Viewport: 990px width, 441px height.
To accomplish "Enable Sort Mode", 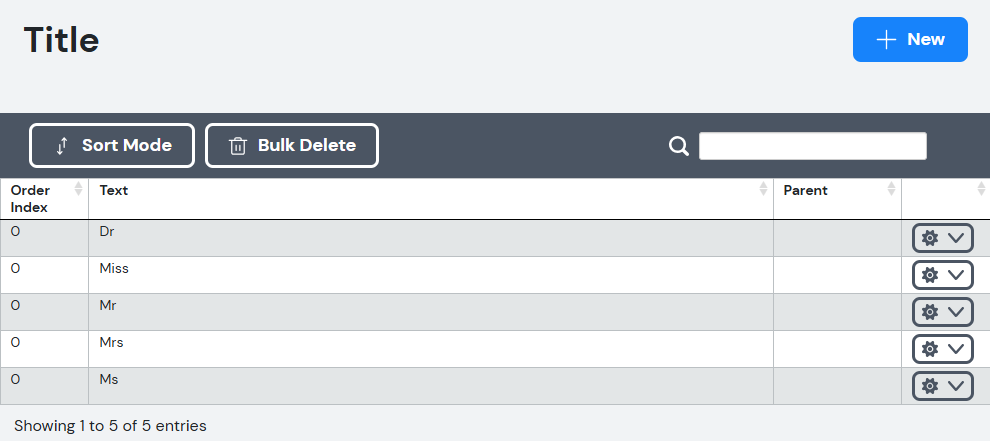I will [x=112, y=145].
